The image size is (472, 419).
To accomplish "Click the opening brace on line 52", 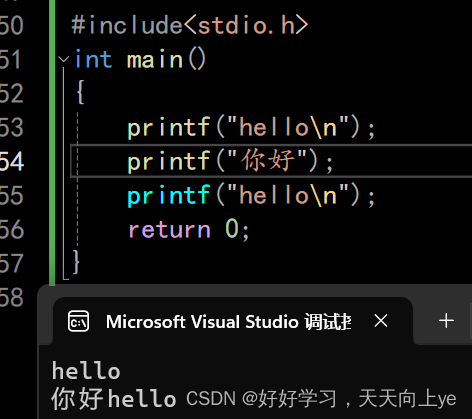I will click(80, 93).
